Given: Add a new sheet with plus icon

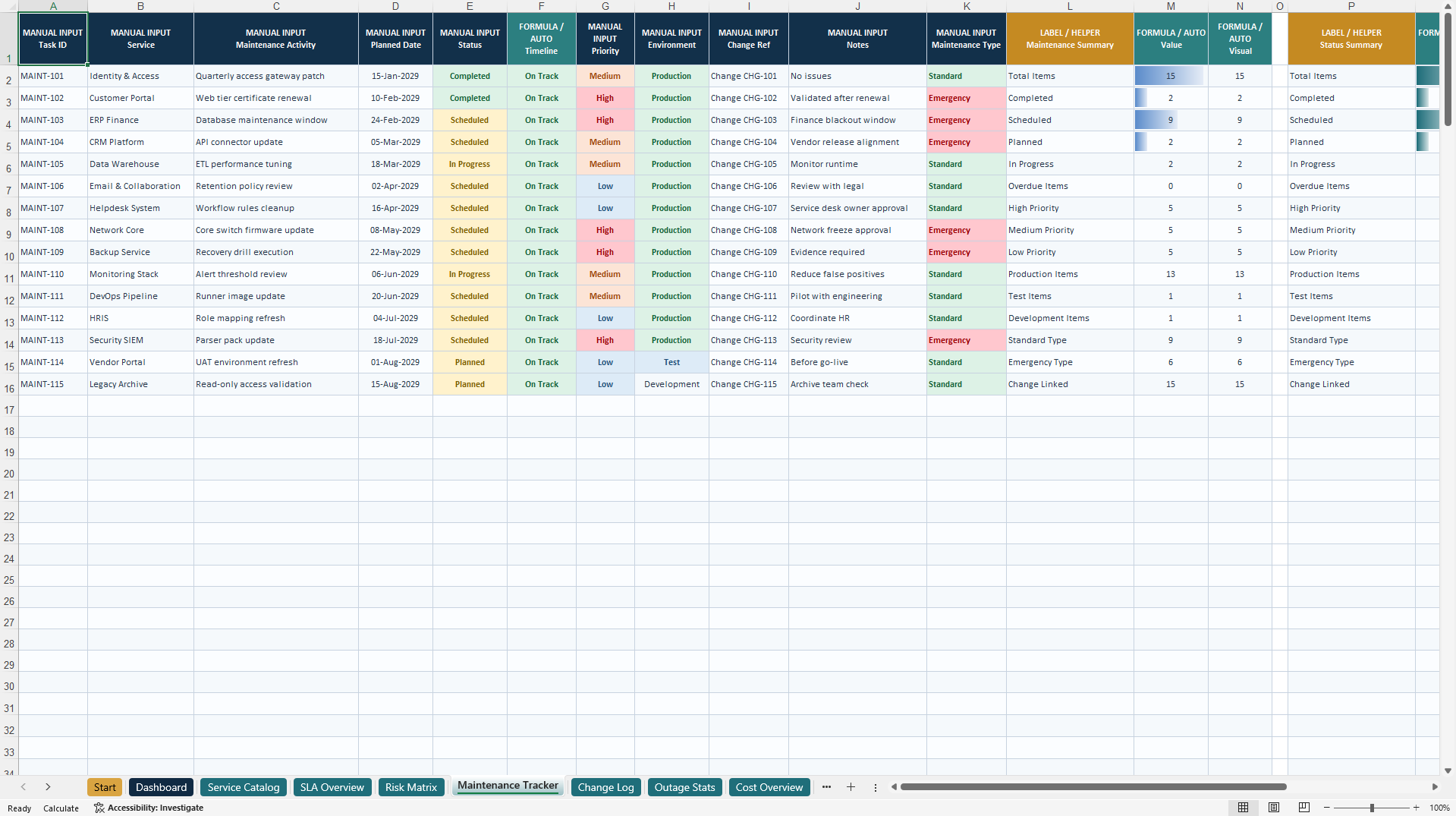Looking at the screenshot, I should [851, 787].
